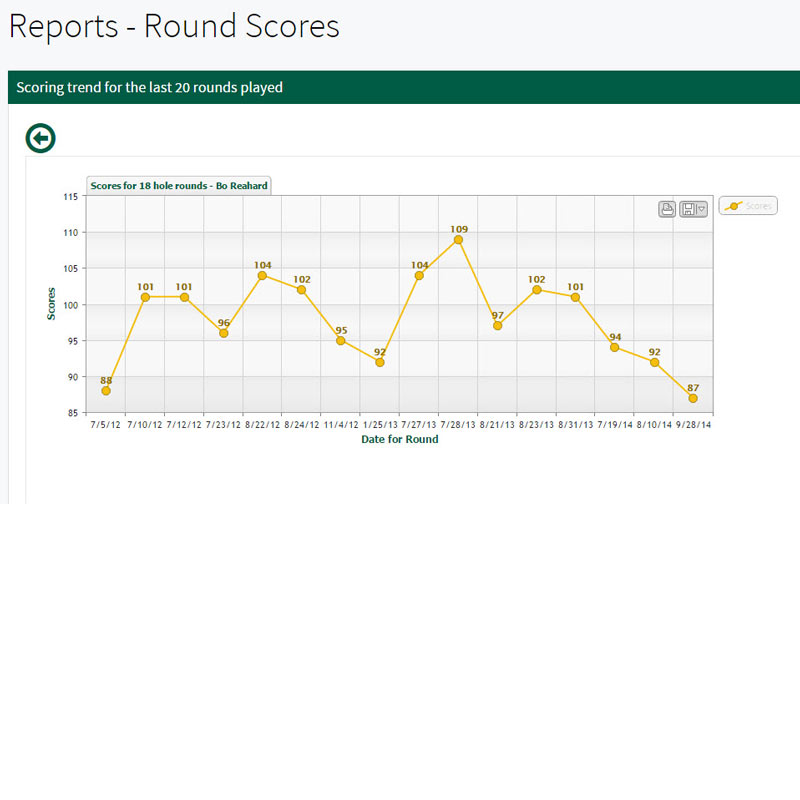
Task: Click the 94 data point on 7/19/14
Action: tap(615, 347)
